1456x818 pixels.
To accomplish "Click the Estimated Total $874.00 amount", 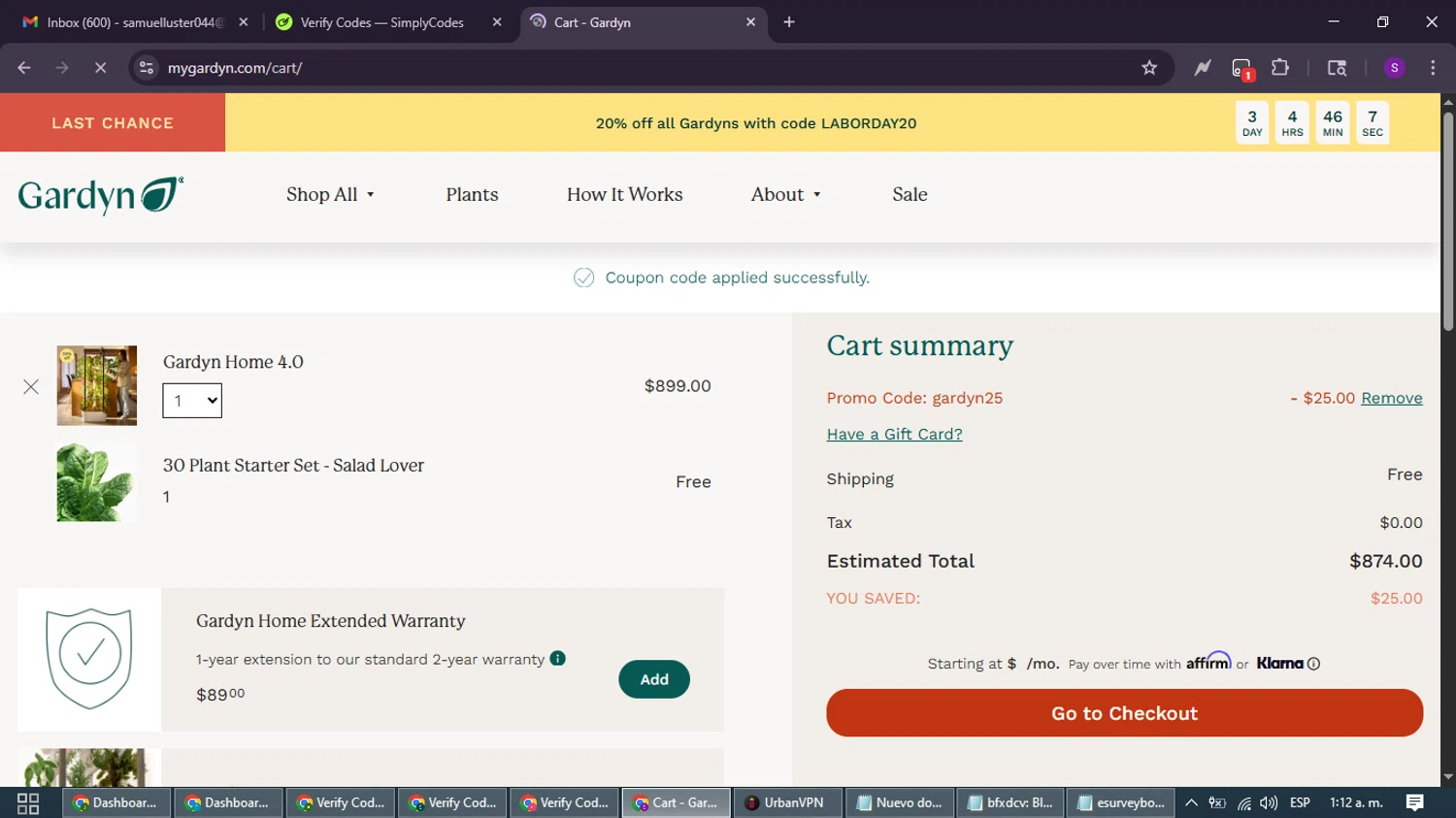I will [1385, 561].
